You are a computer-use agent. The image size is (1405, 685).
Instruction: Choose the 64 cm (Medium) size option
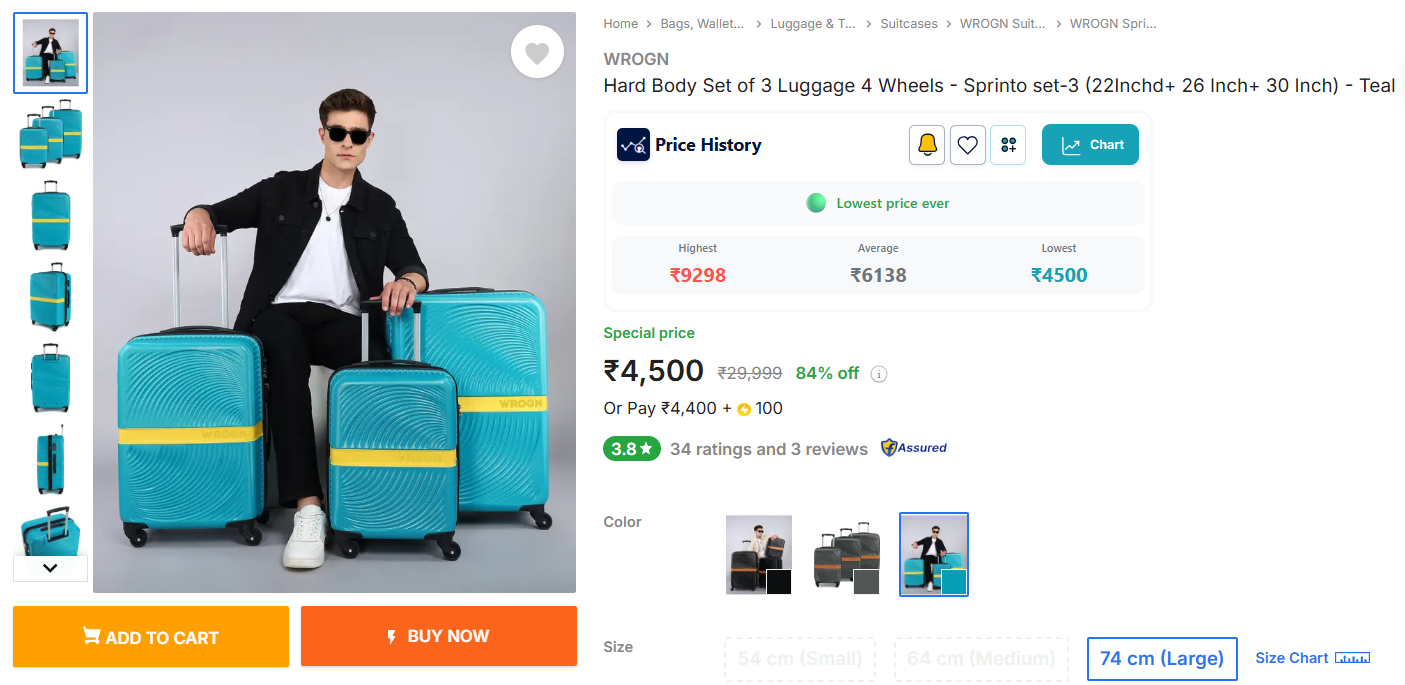(969, 659)
